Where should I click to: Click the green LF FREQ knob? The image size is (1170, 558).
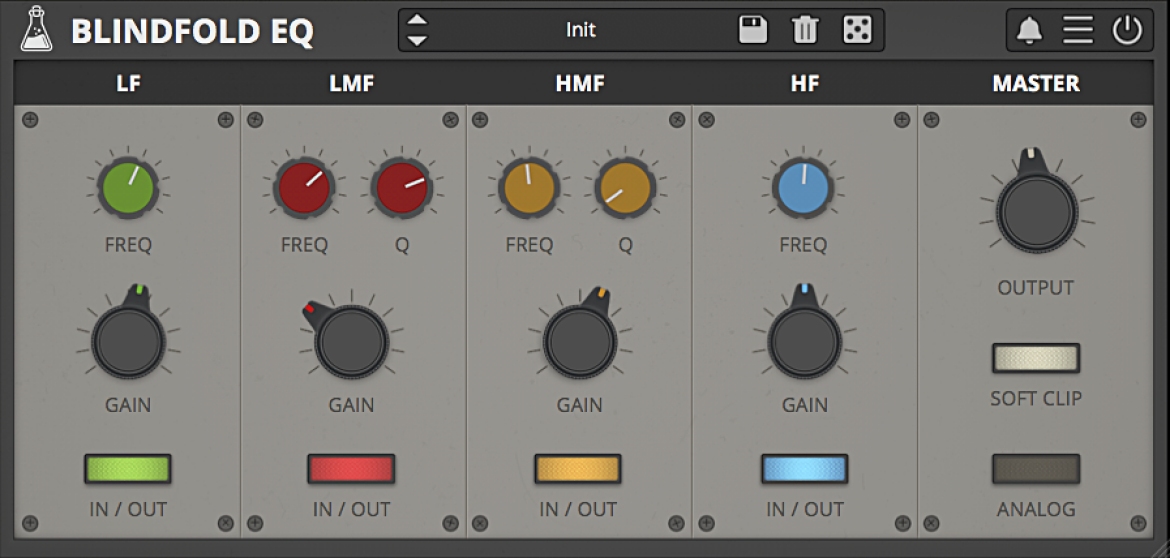click(128, 187)
